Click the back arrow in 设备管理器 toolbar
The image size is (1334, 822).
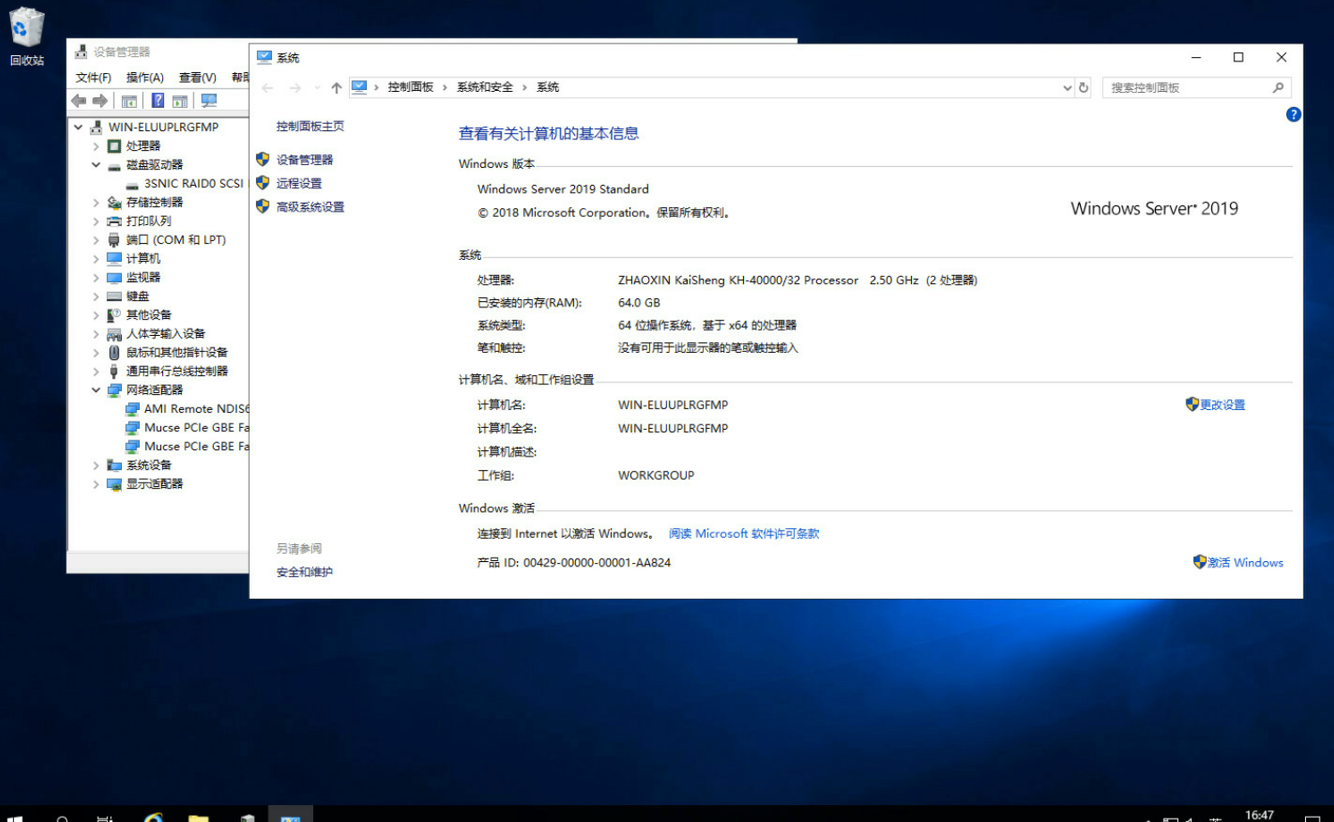pos(79,101)
